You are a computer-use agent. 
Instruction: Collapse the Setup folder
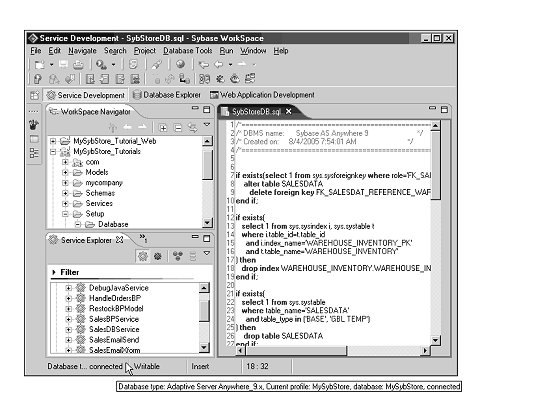pyautogui.click(x=65, y=214)
